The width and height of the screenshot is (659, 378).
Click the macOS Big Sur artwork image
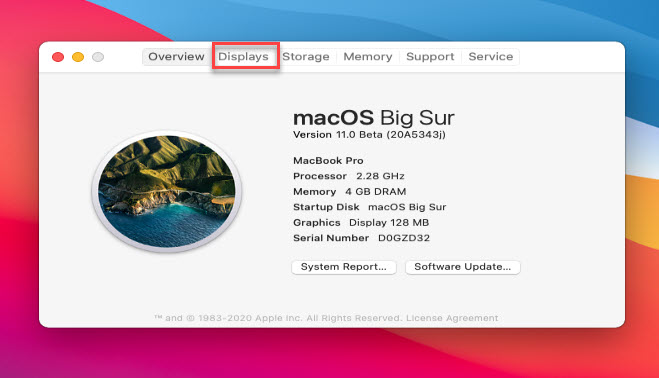(167, 191)
